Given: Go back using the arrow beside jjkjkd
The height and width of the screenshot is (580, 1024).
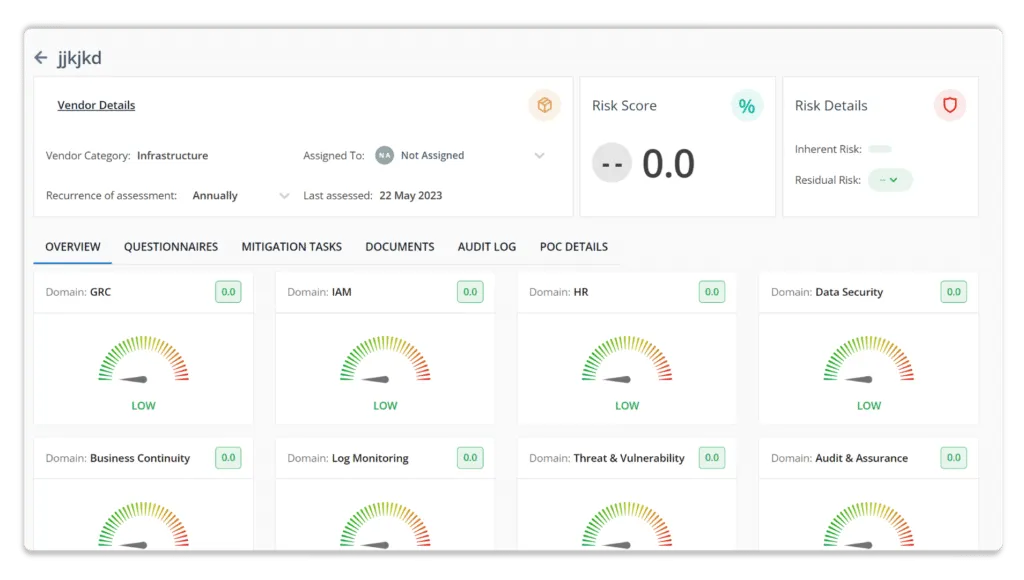Looking at the screenshot, I should (40, 57).
